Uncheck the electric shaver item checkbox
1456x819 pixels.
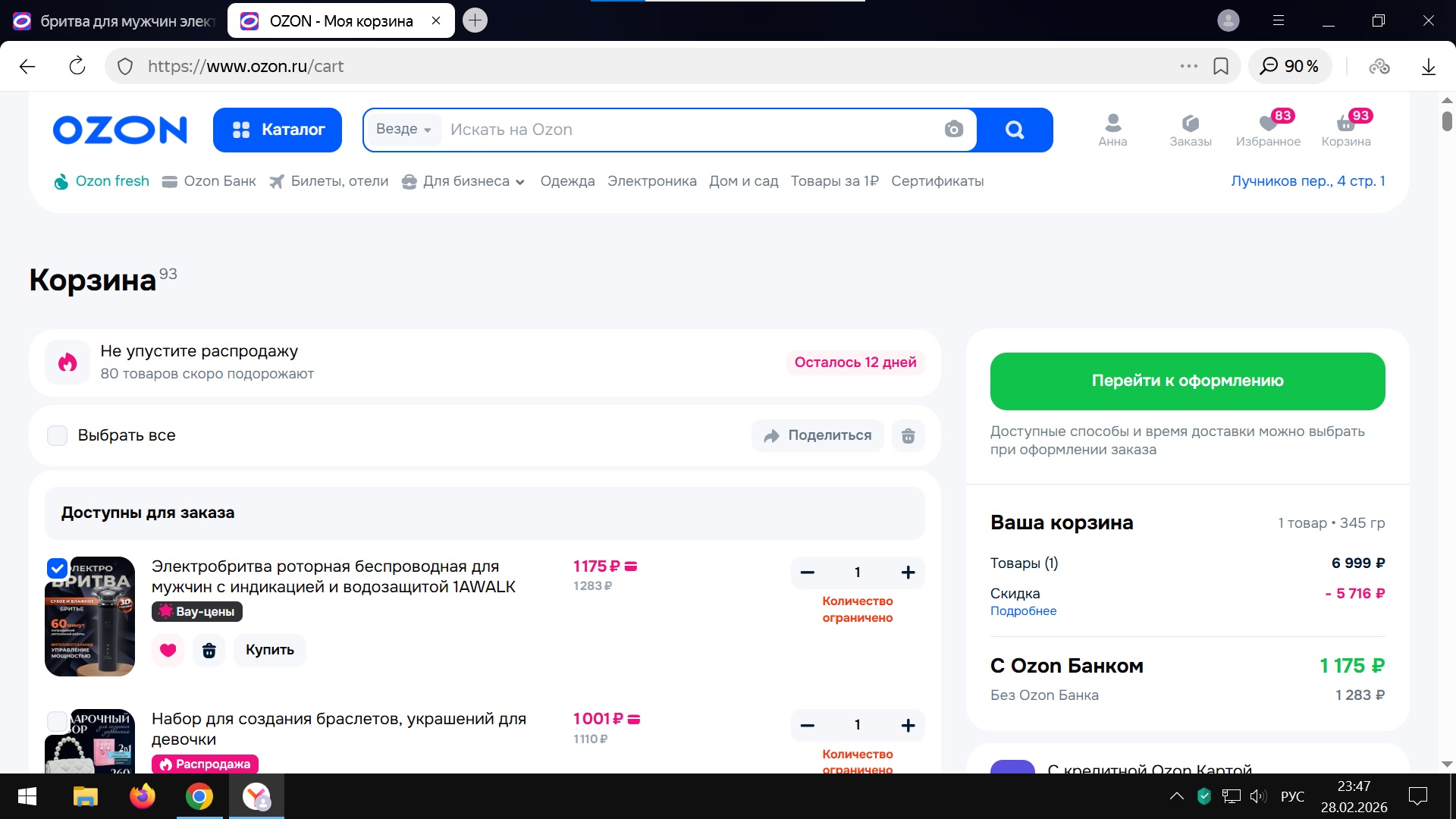point(58,568)
